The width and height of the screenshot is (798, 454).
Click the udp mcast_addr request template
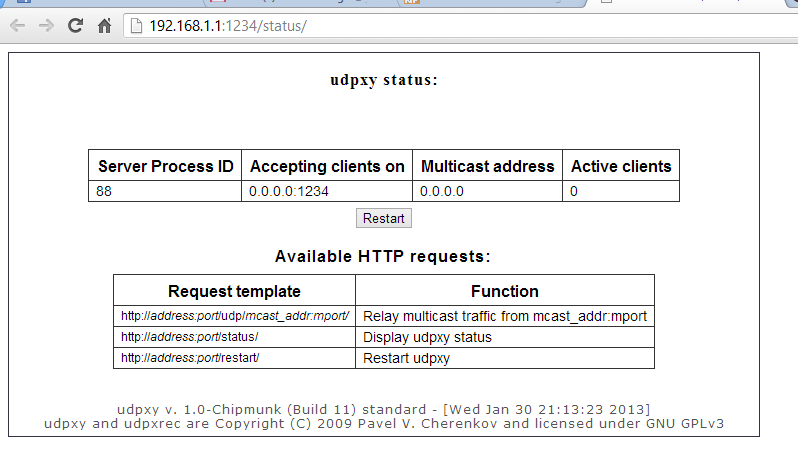click(x=234, y=316)
